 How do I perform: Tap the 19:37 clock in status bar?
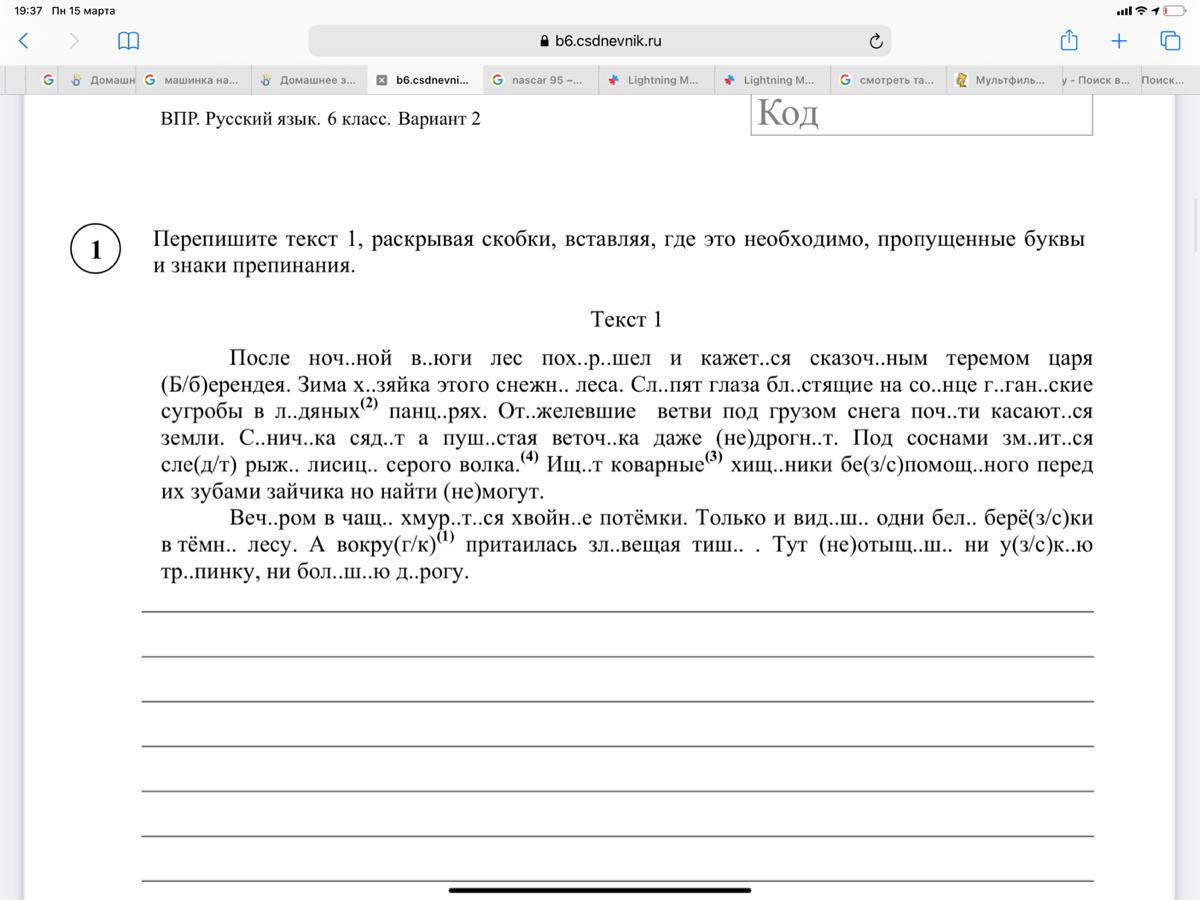(x=28, y=11)
